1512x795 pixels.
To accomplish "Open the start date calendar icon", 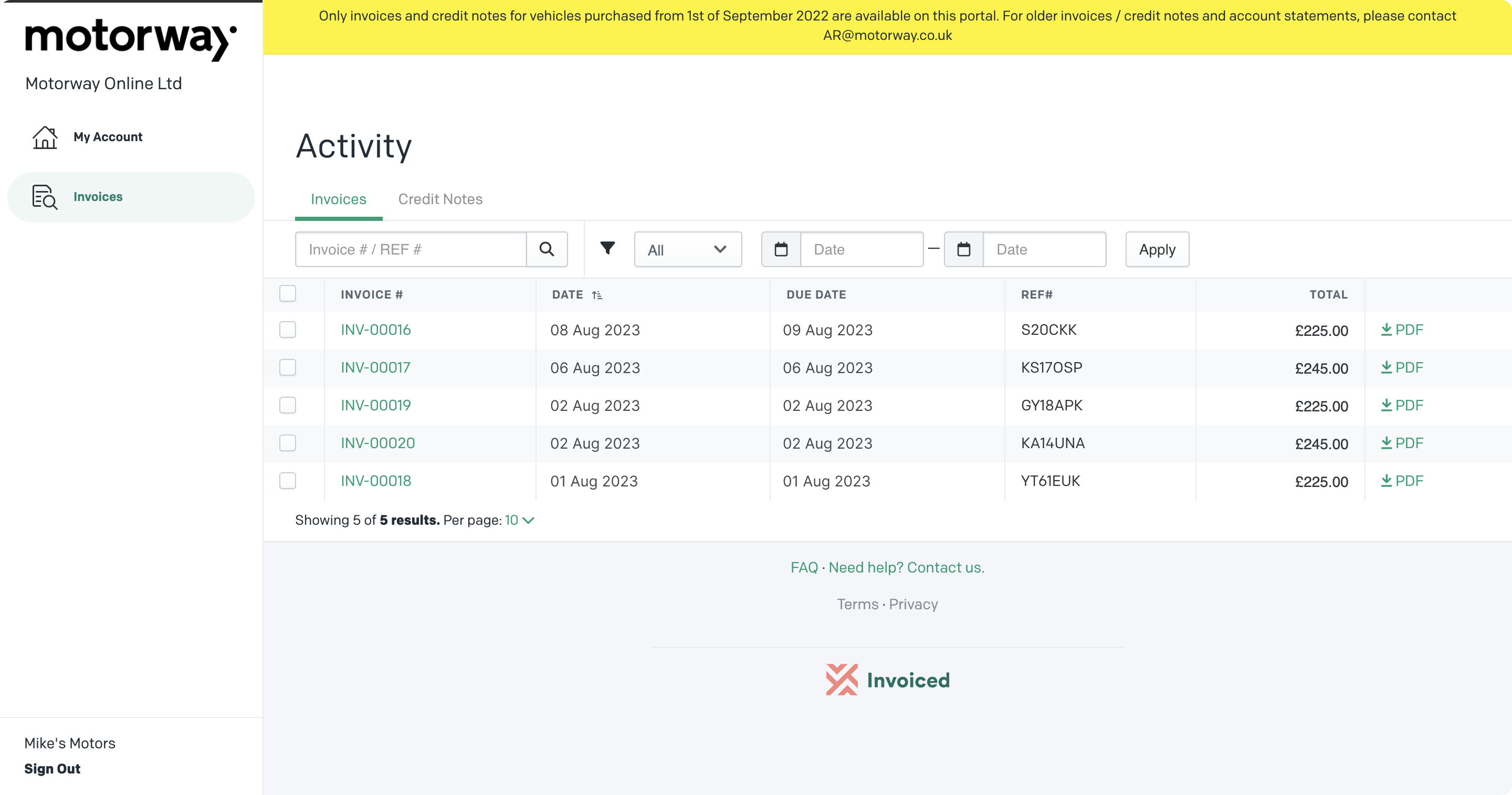I will point(781,249).
